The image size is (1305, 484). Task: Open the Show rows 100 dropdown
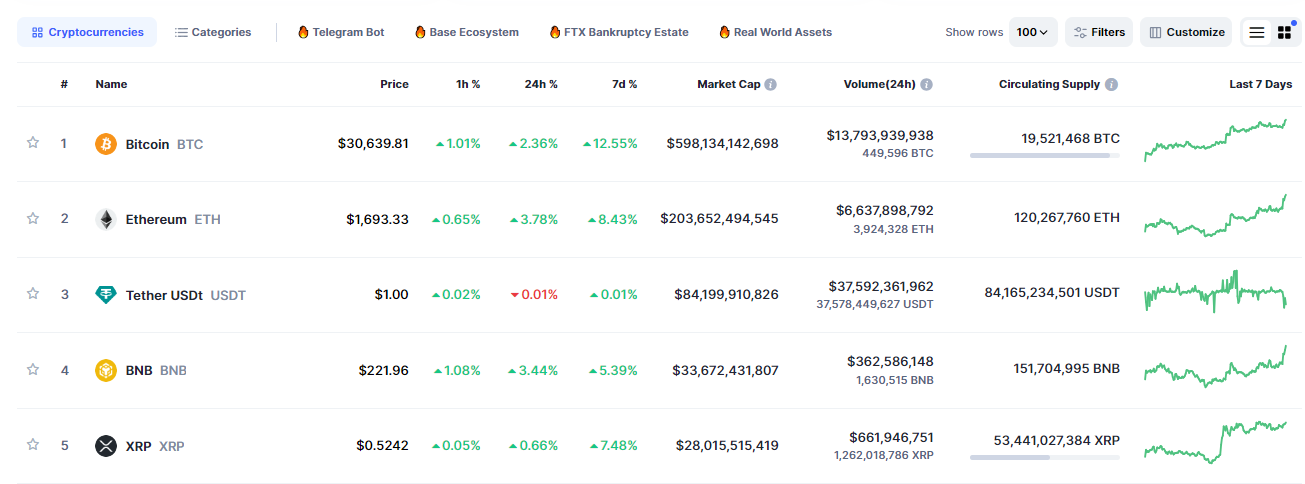[x=1032, y=32]
